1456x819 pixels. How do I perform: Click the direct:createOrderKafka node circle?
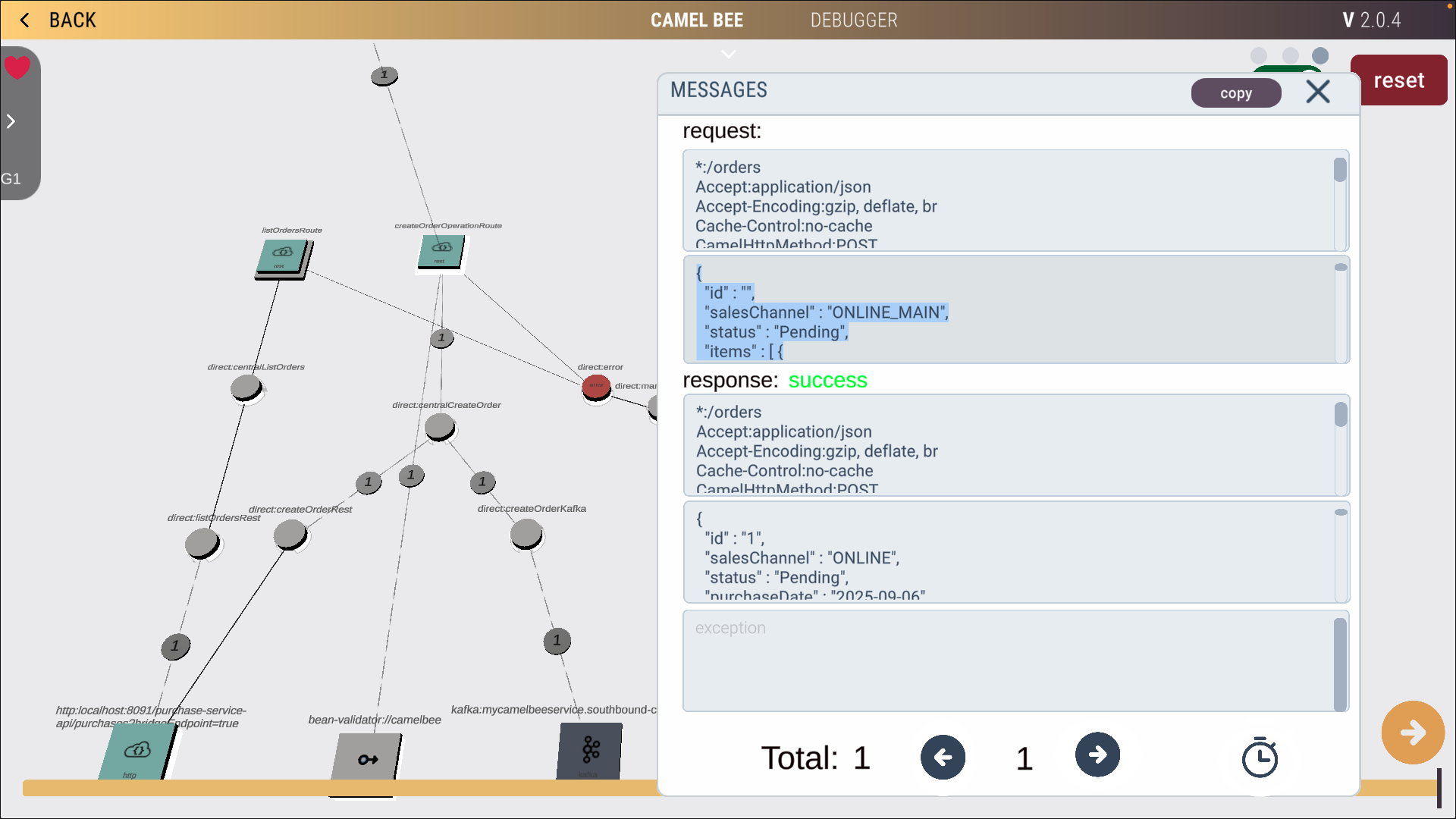526,533
